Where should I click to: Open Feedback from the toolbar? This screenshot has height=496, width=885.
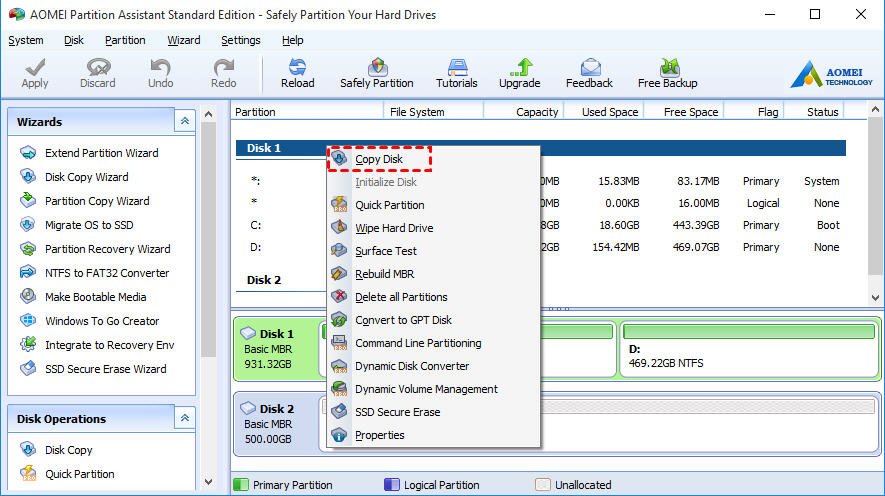click(x=589, y=73)
